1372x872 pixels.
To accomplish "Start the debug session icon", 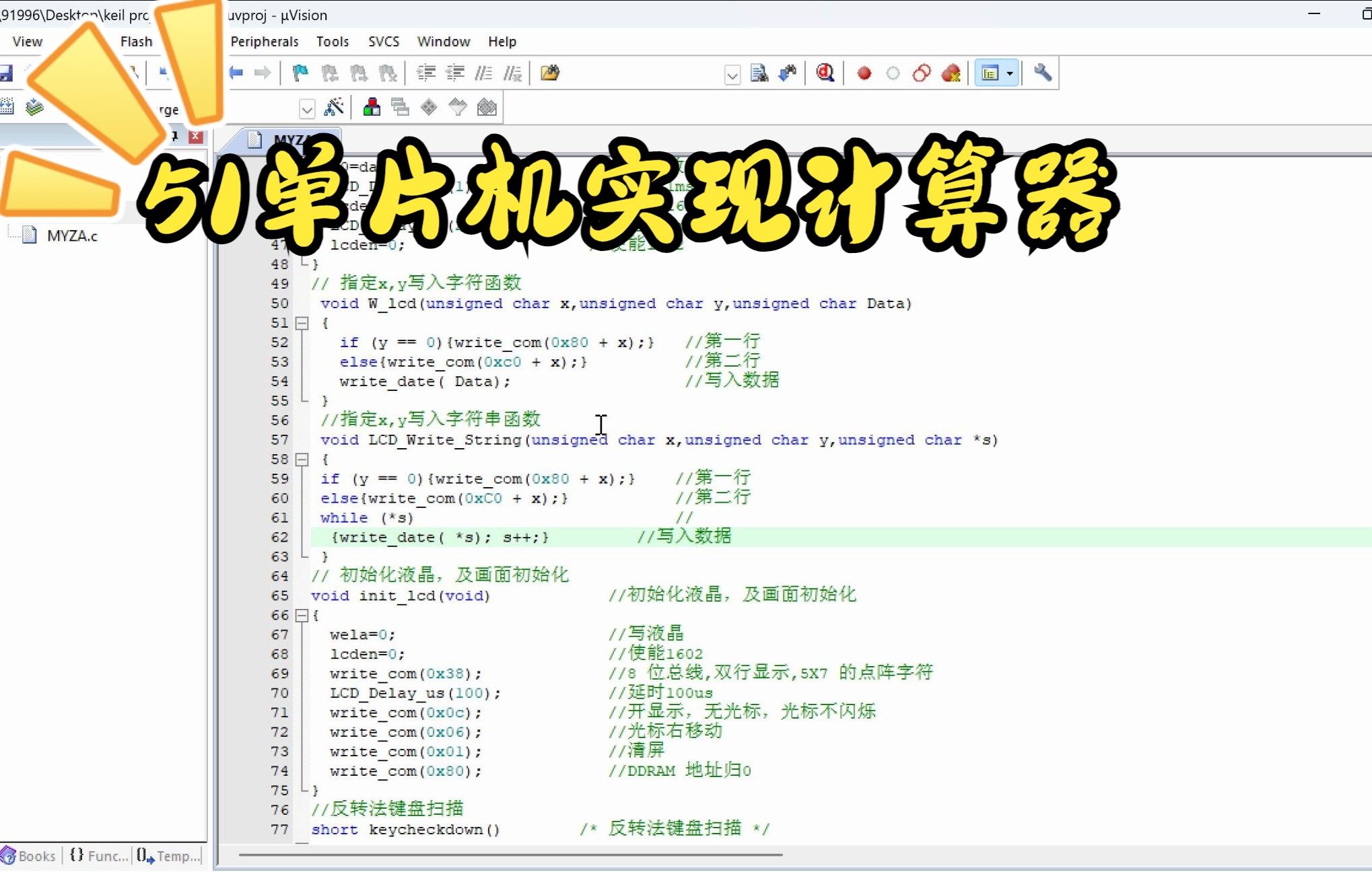I will pyautogui.click(x=825, y=73).
